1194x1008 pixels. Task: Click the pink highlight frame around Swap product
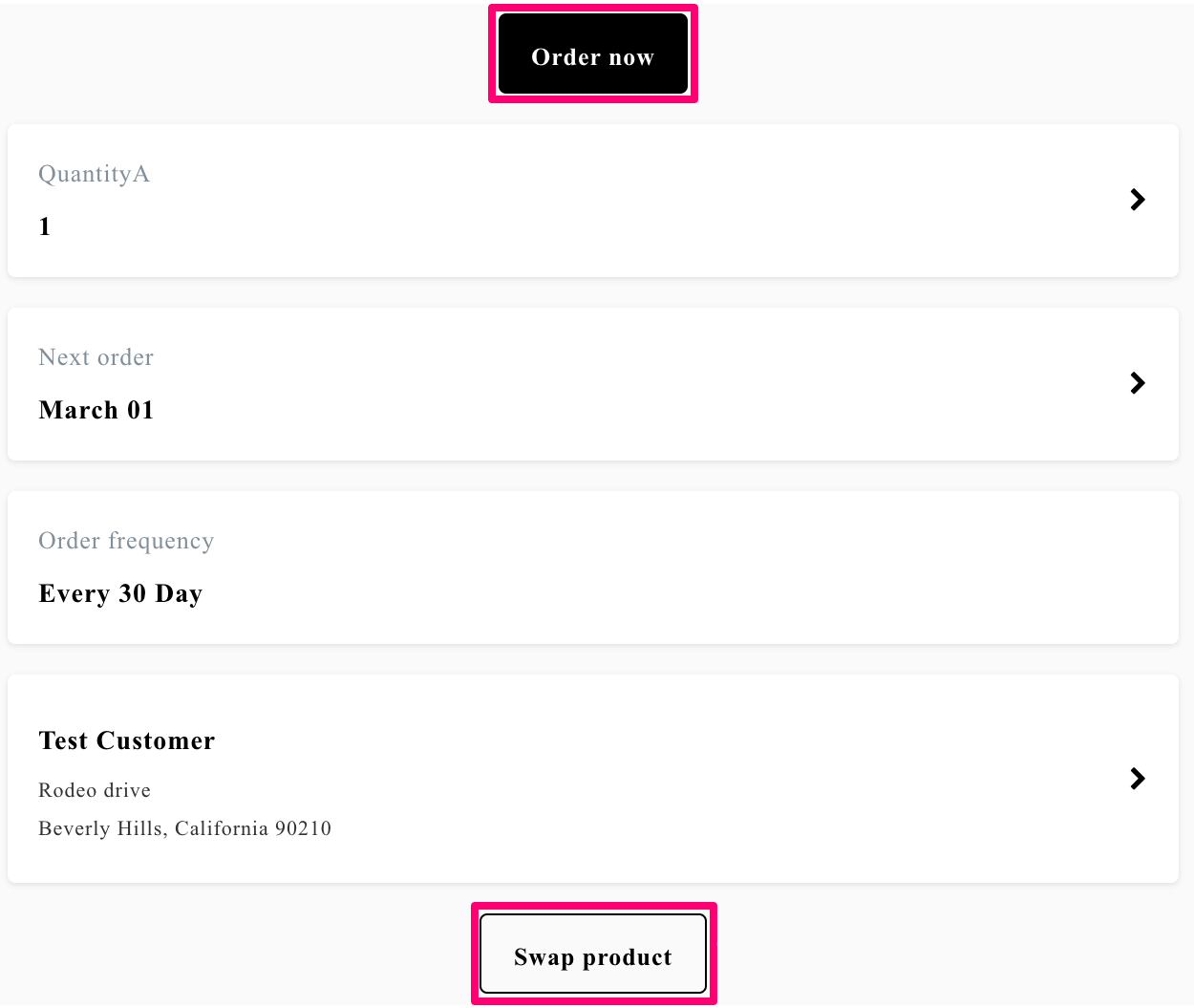point(593,907)
